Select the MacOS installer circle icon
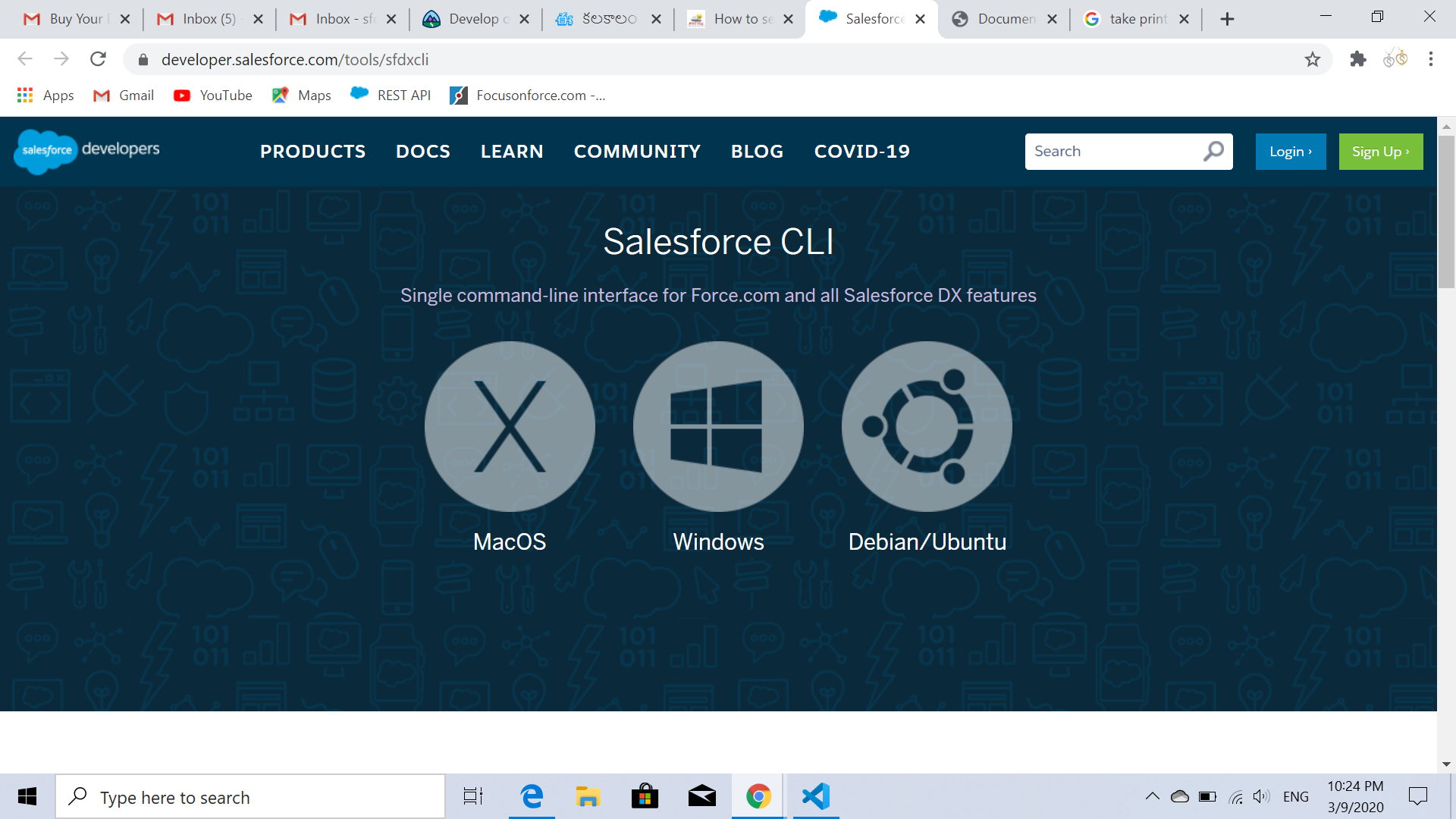 click(510, 426)
